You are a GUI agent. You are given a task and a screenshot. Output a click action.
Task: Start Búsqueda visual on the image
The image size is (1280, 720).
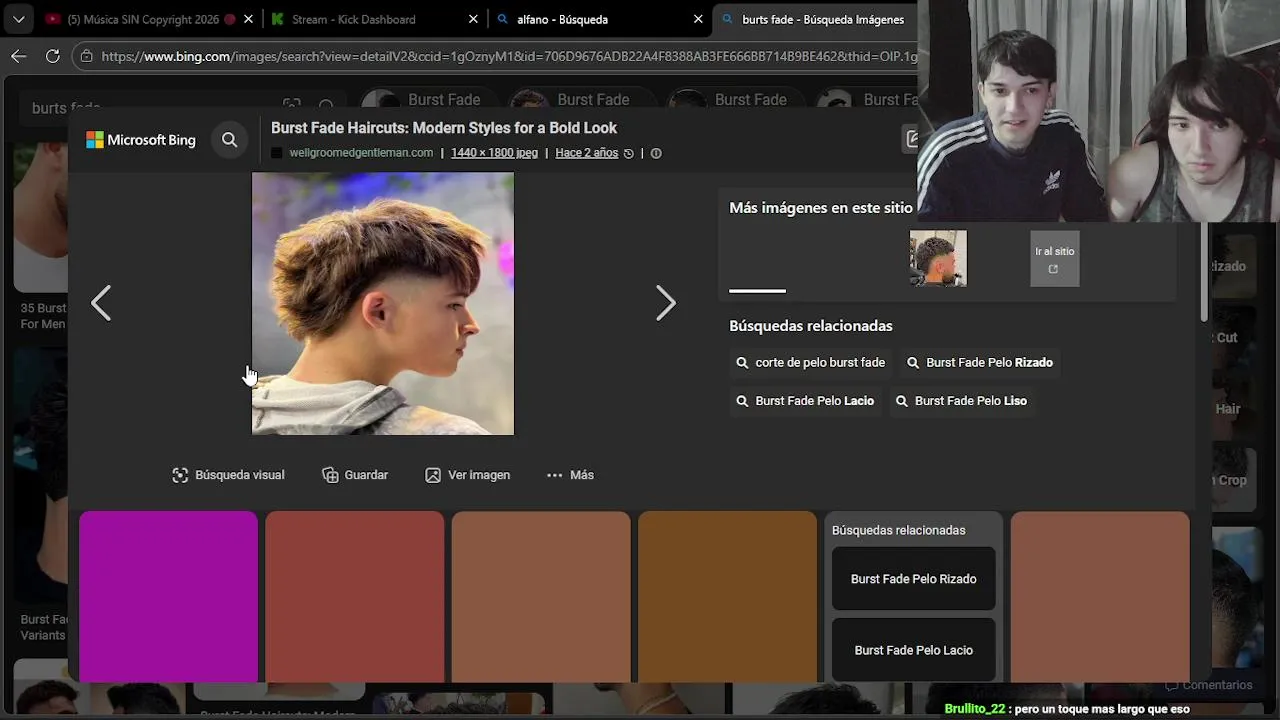pyautogui.click(x=228, y=475)
